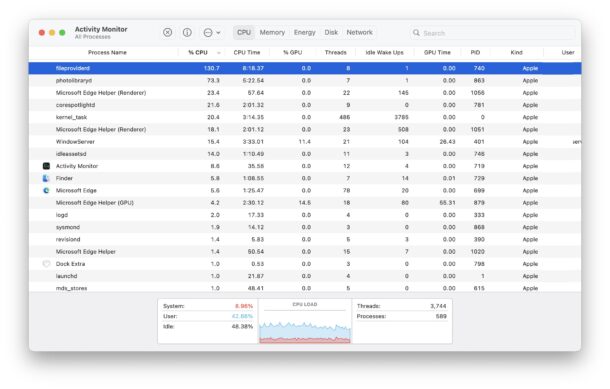Click the System percentage value

tap(244, 306)
